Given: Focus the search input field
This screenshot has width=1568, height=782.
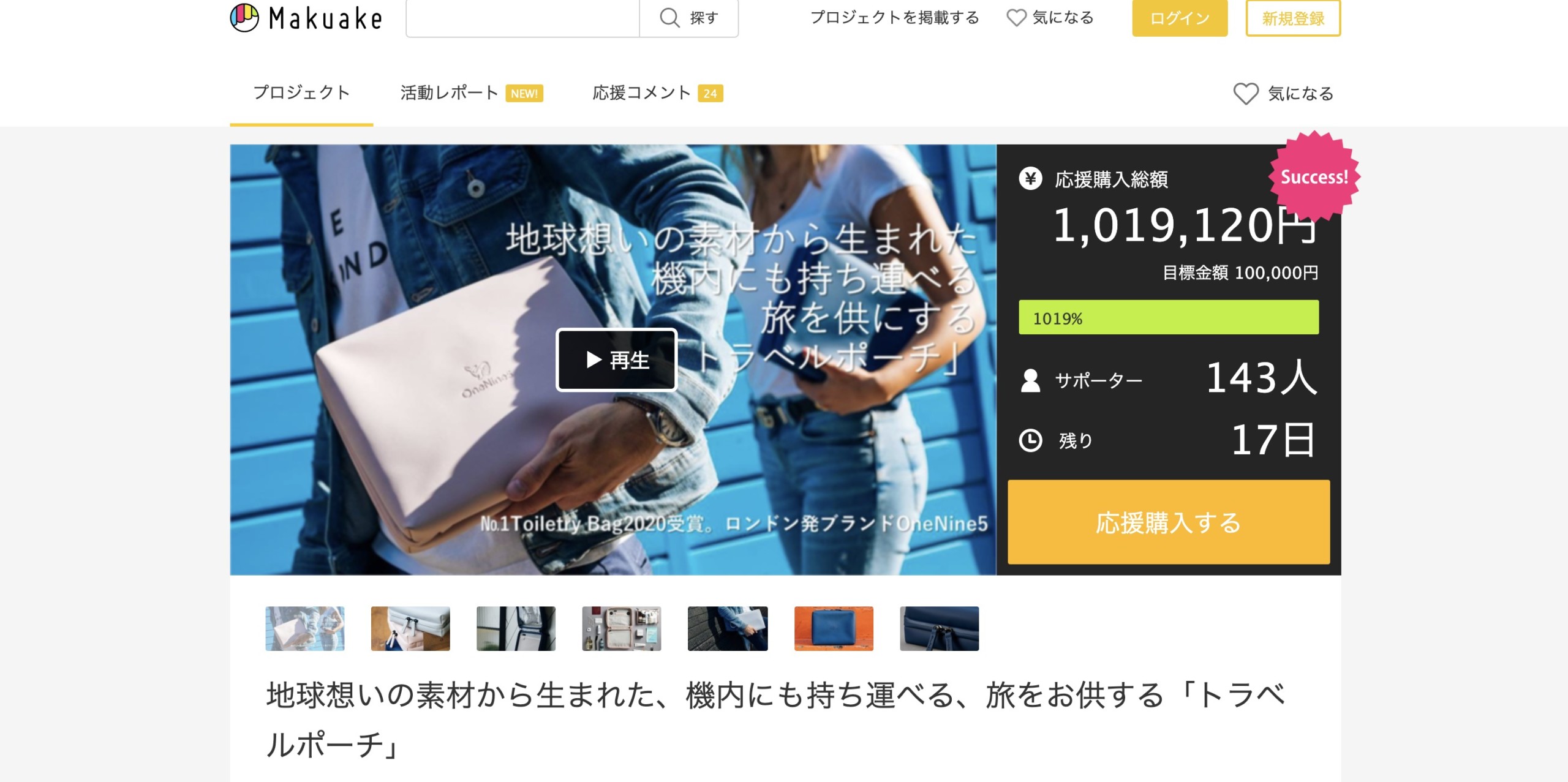Looking at the screenshot, I should coord(522,18).
